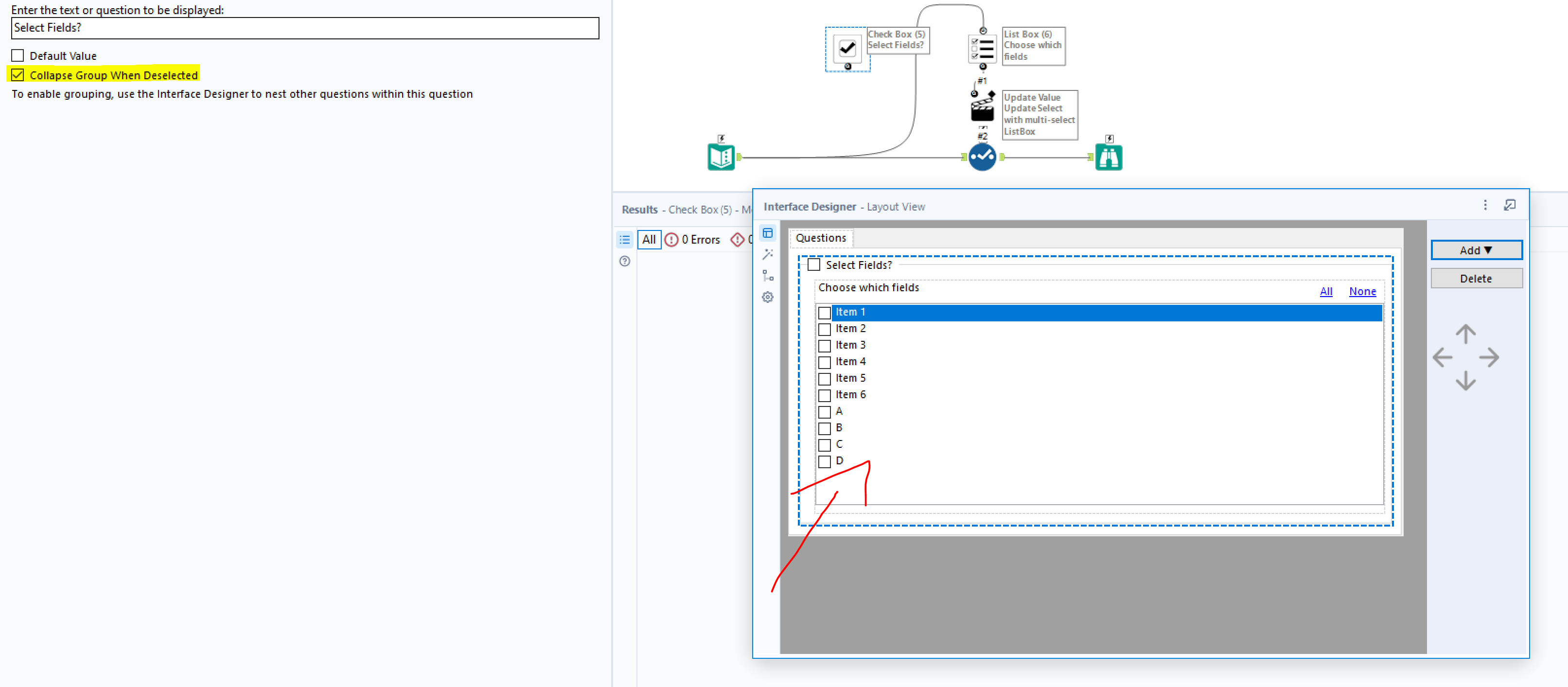The height and width of the screenshot is (687, 1568).
Task: Open the All filter dropdown in Results
Action: point(649,239)
